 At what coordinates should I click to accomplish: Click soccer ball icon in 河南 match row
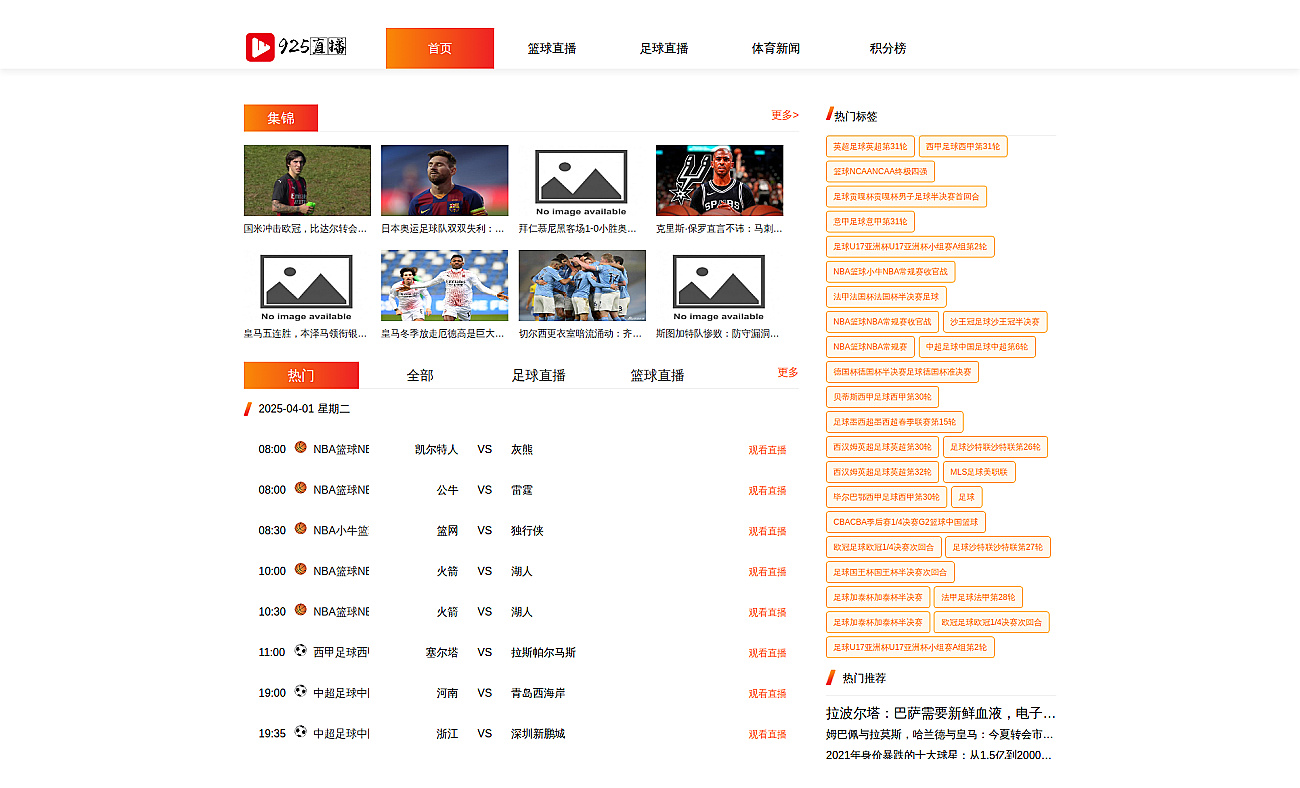pyautogui.click(x=300, y=691)
